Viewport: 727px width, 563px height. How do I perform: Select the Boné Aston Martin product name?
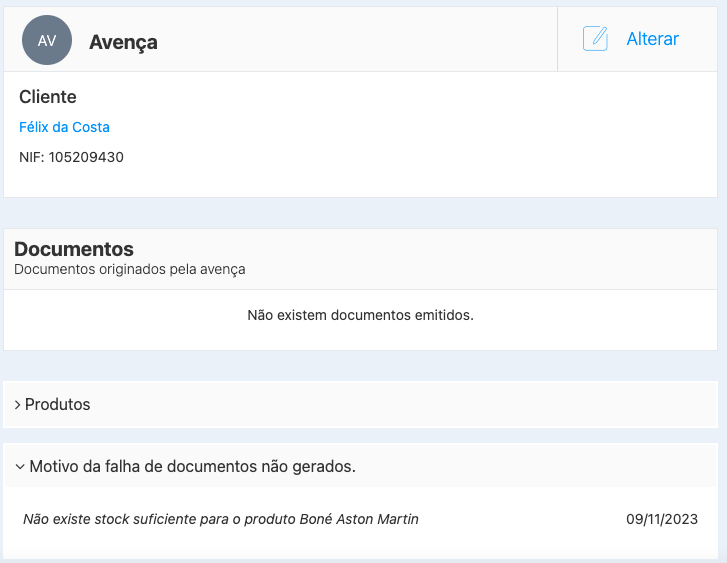pos(359,519)
